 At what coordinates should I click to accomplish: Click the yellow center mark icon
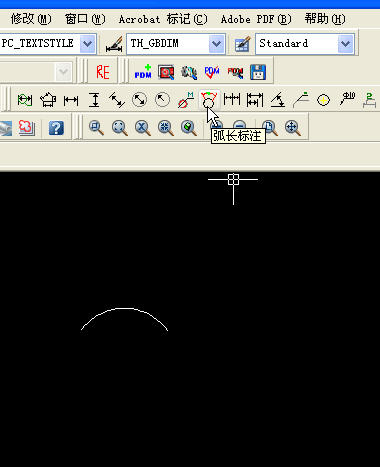(x=323, y=100)
